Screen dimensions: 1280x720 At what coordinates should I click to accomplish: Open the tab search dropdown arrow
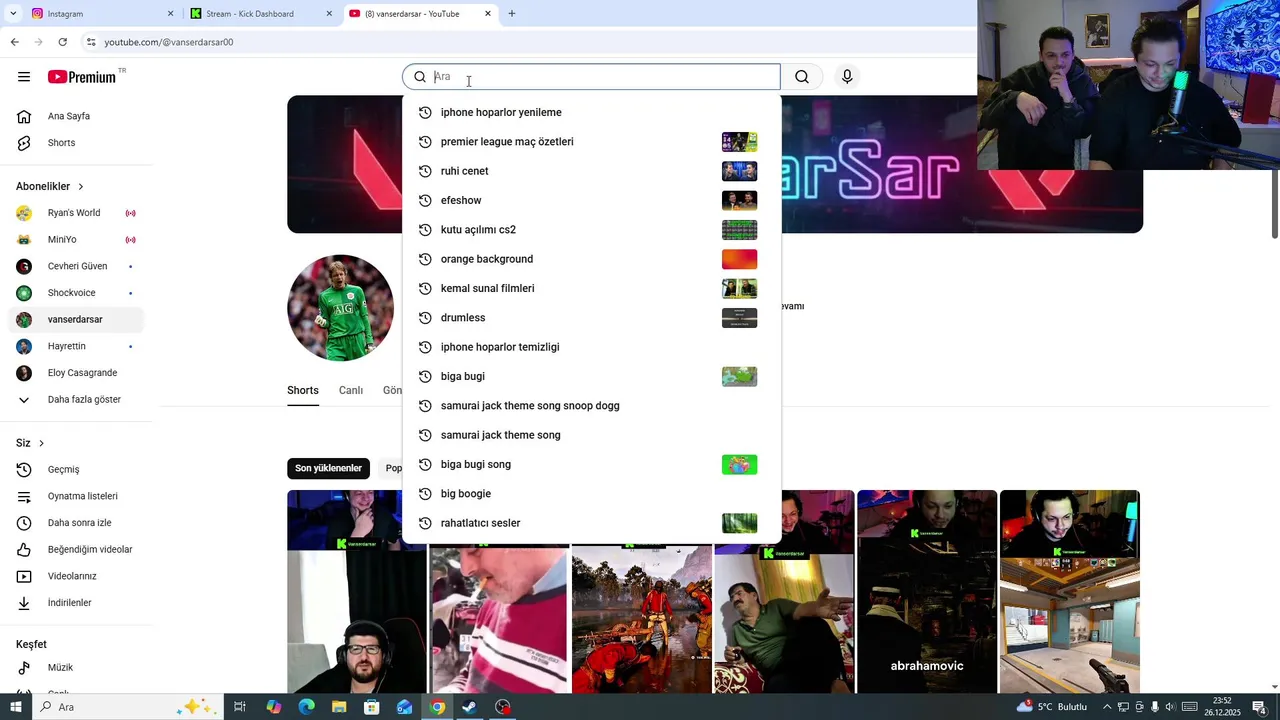(x=13, y=14)
